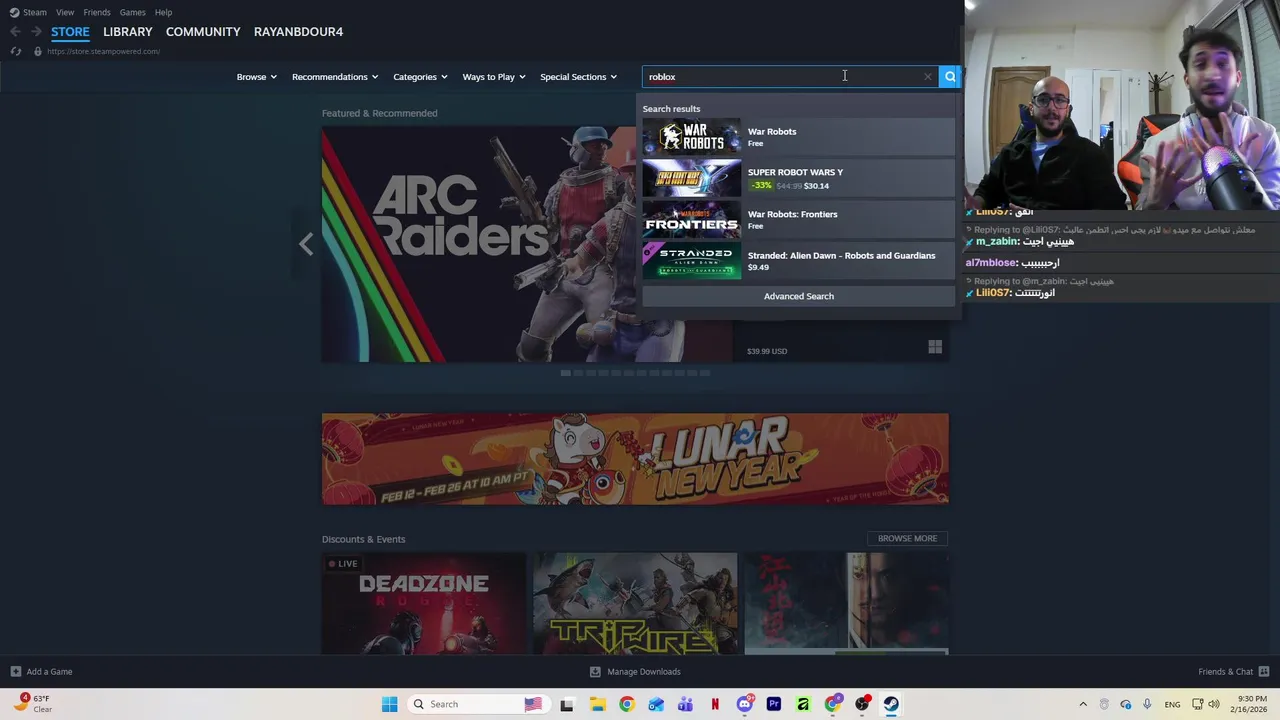Switch to the LIBRARY tab
The width and height of the screenshot is (1280, 720).
tap(128, 32)
